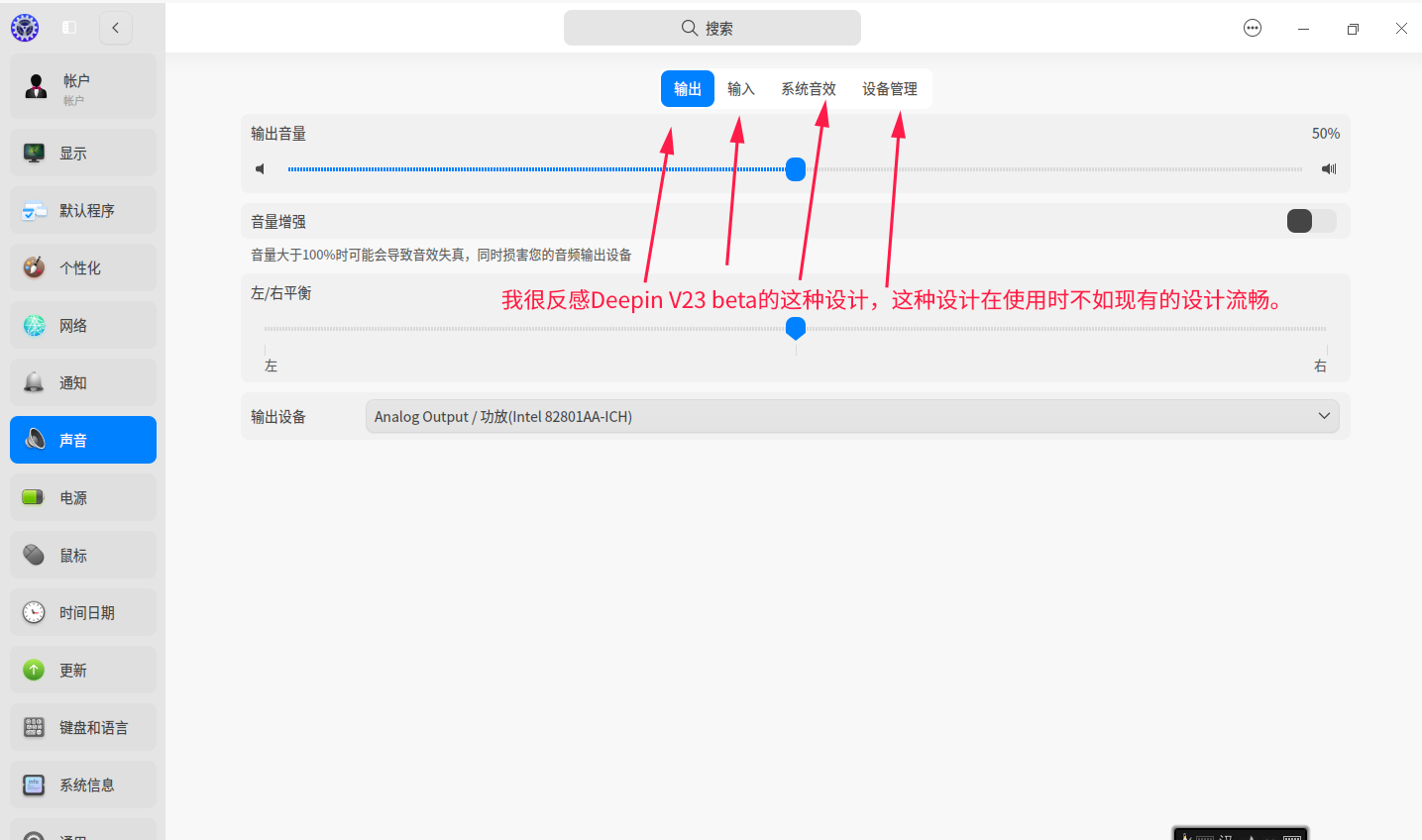The width and height of the screenshot is (1422, 840).
Task: Click the 左/右平衡 slider handle
Action: (796, 329)
